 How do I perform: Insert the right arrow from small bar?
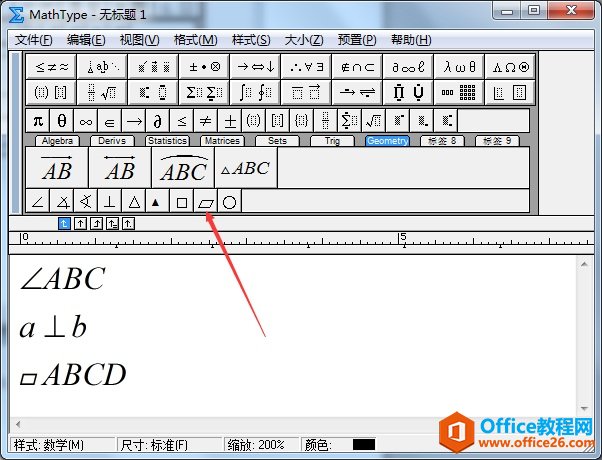click(134, 121)
